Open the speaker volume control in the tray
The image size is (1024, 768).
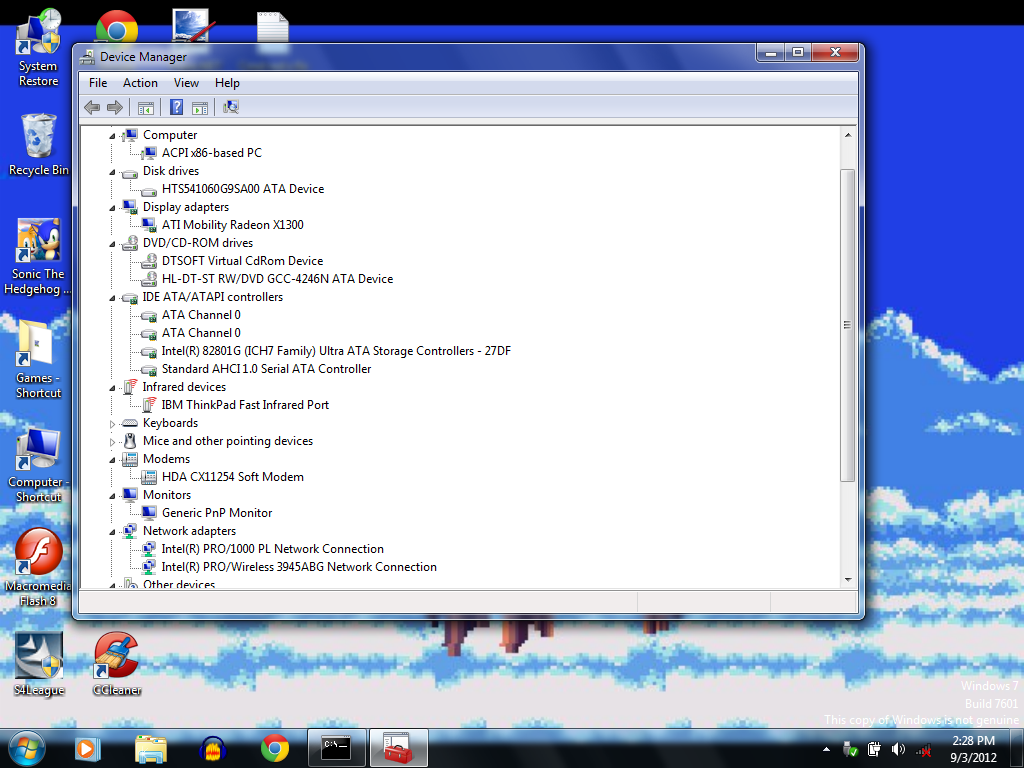pyautogui.click(x=897, y=748)
